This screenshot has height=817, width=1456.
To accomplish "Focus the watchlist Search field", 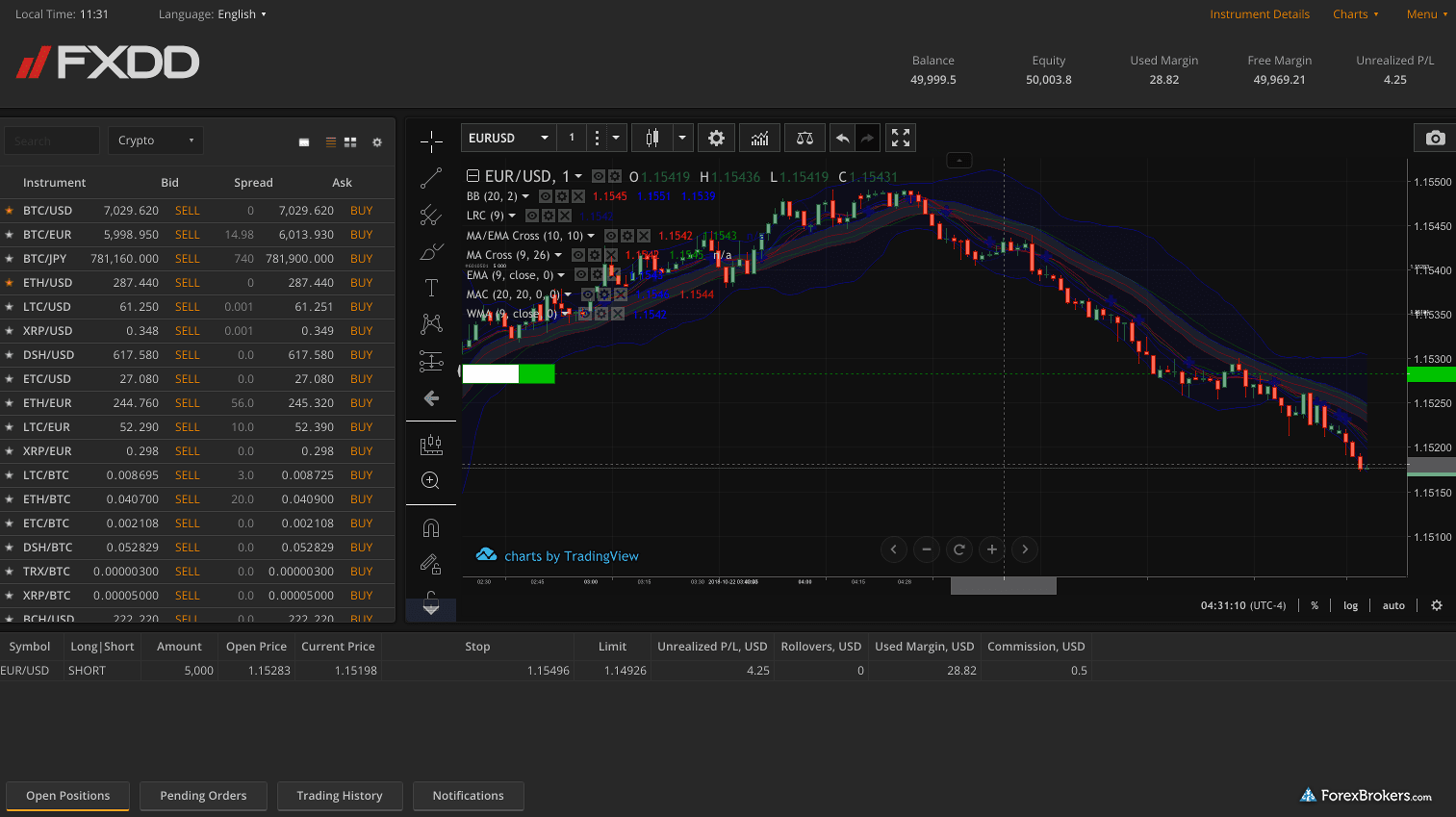I will (52, 140).
